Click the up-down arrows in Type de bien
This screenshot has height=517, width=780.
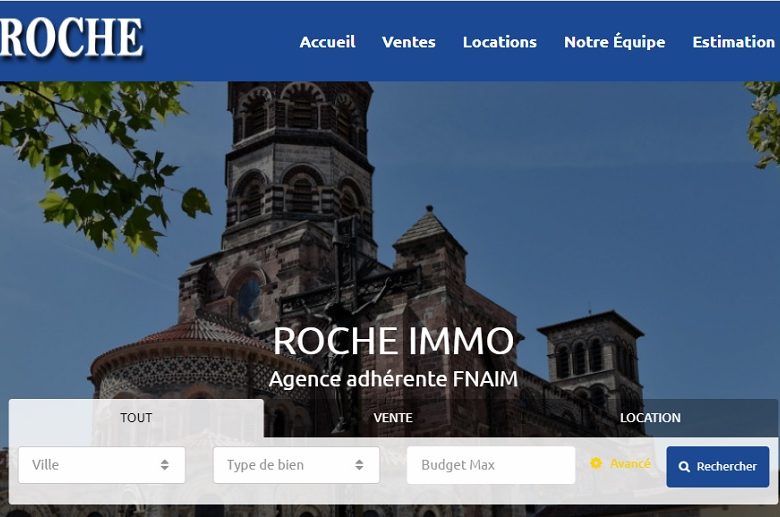point(359,465)
